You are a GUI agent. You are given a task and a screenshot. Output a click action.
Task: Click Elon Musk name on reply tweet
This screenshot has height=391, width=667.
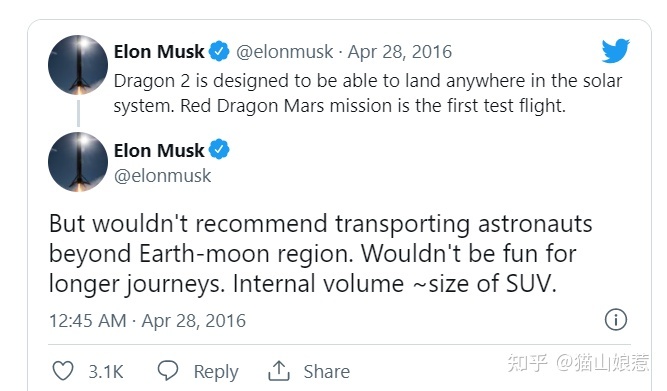(x=159, y=150)
